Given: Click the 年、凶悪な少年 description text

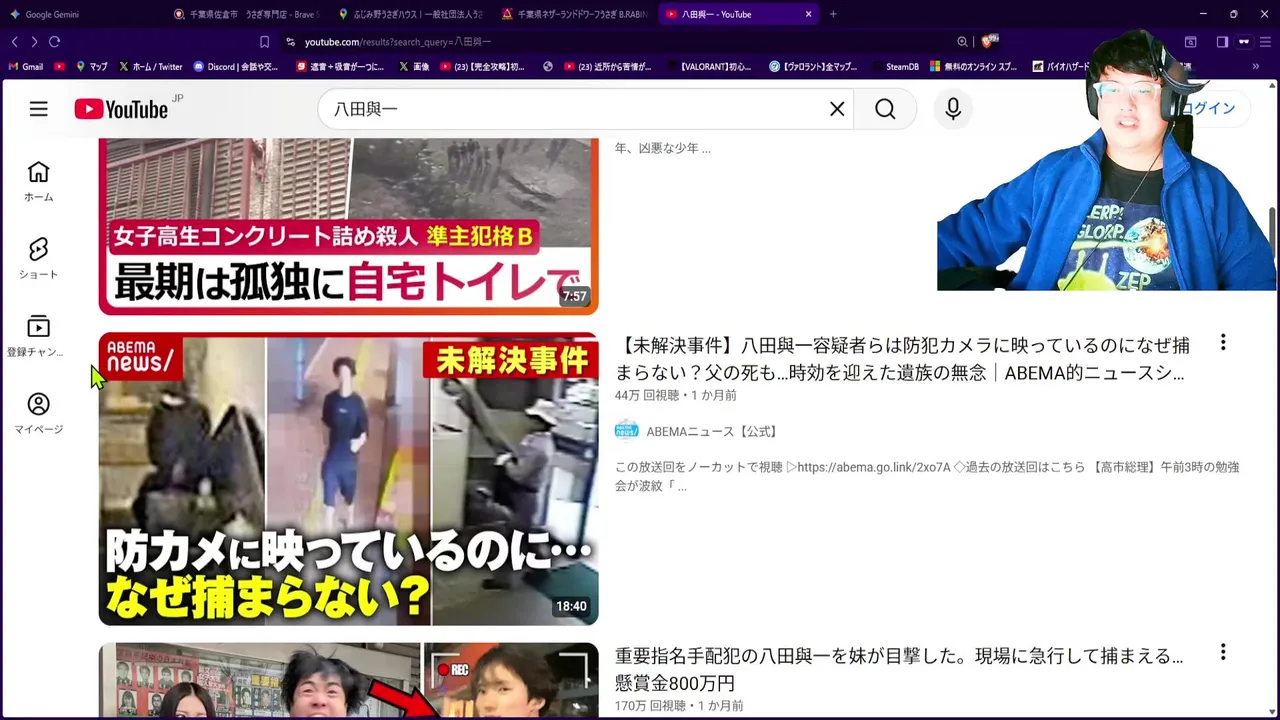Looking at the screenshot, I should click(663, 148).
